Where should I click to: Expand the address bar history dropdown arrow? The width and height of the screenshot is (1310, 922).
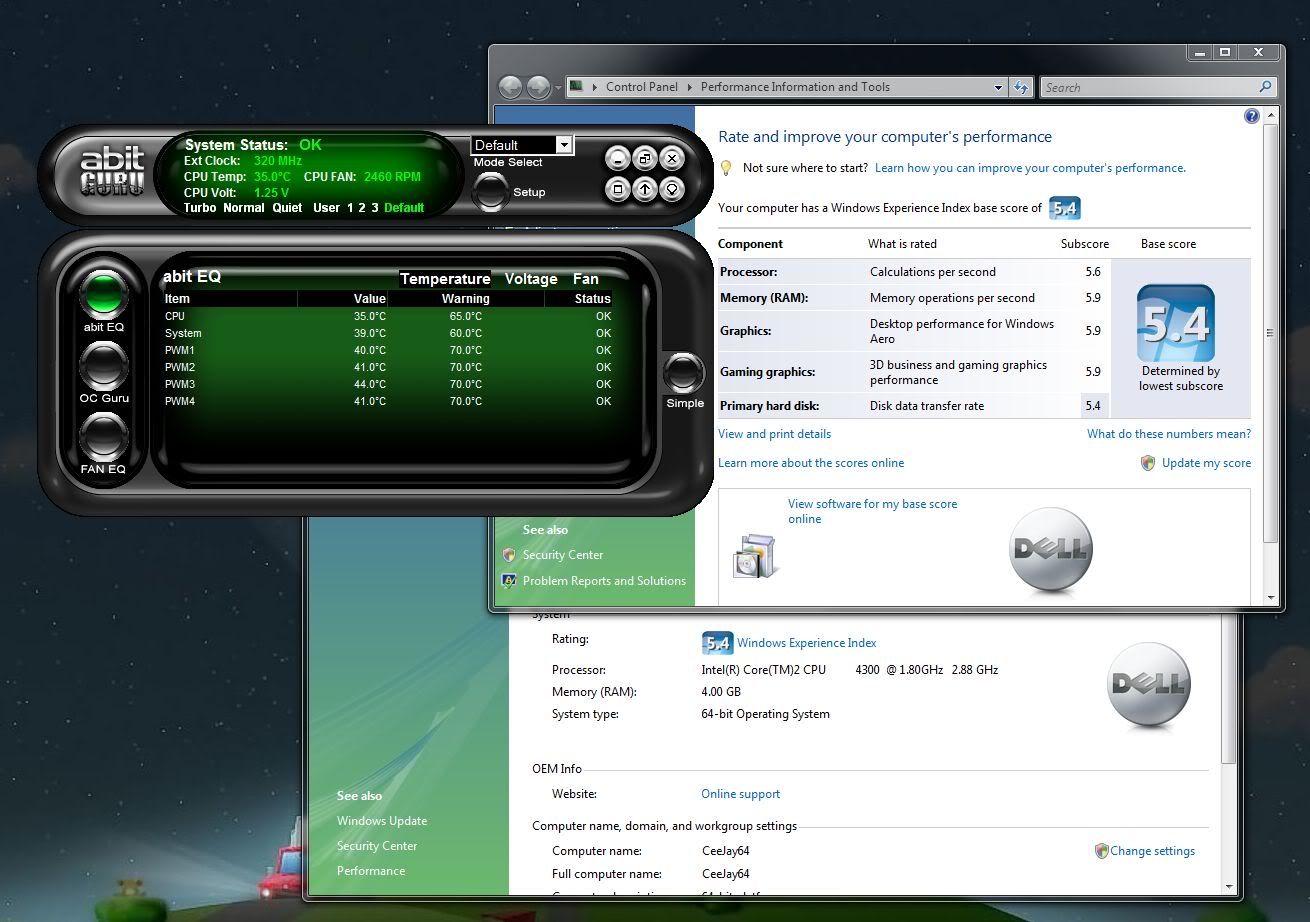998,87
